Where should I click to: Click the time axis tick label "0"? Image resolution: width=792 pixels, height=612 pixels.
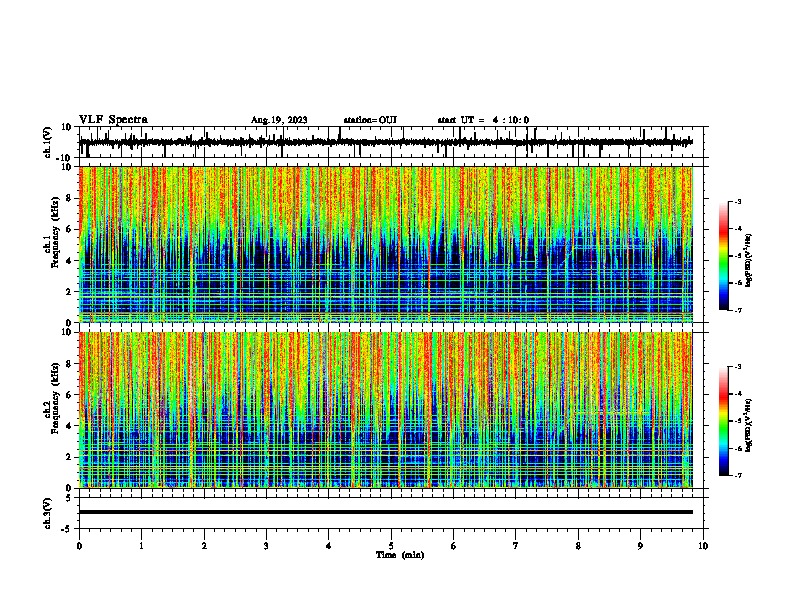pyautogui.click(x=79, y=546)
